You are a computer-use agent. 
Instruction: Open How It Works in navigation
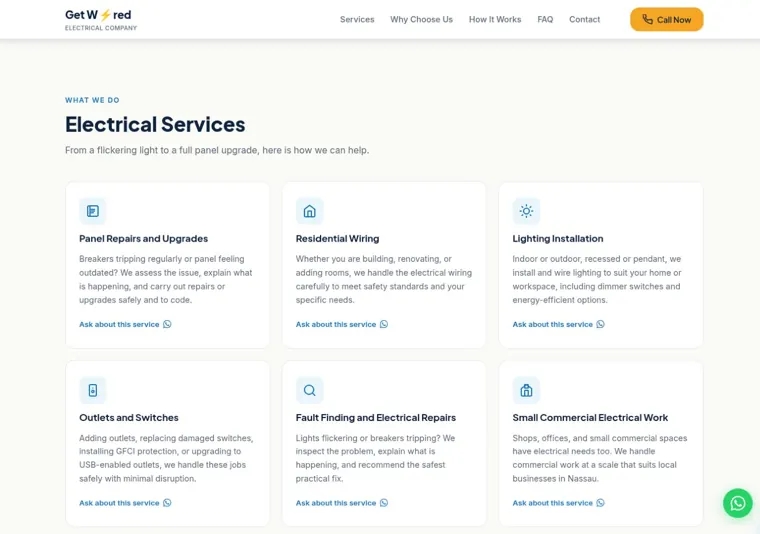click(x=495, y=19)
